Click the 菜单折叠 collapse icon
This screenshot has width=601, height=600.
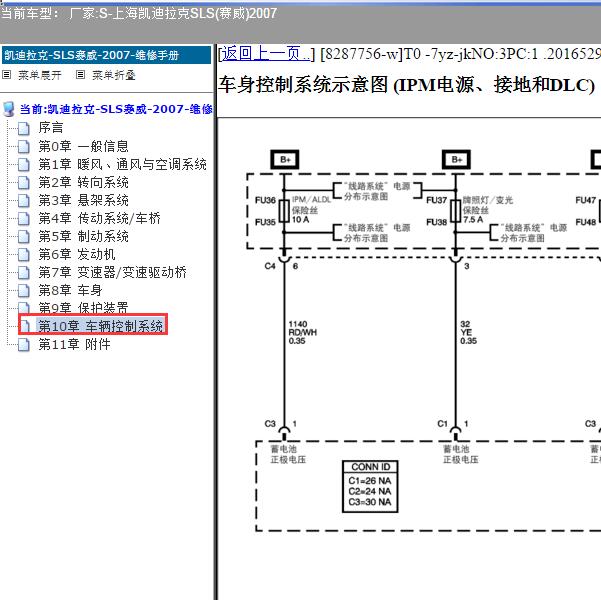pyautogui.click(x=80, y=75)
